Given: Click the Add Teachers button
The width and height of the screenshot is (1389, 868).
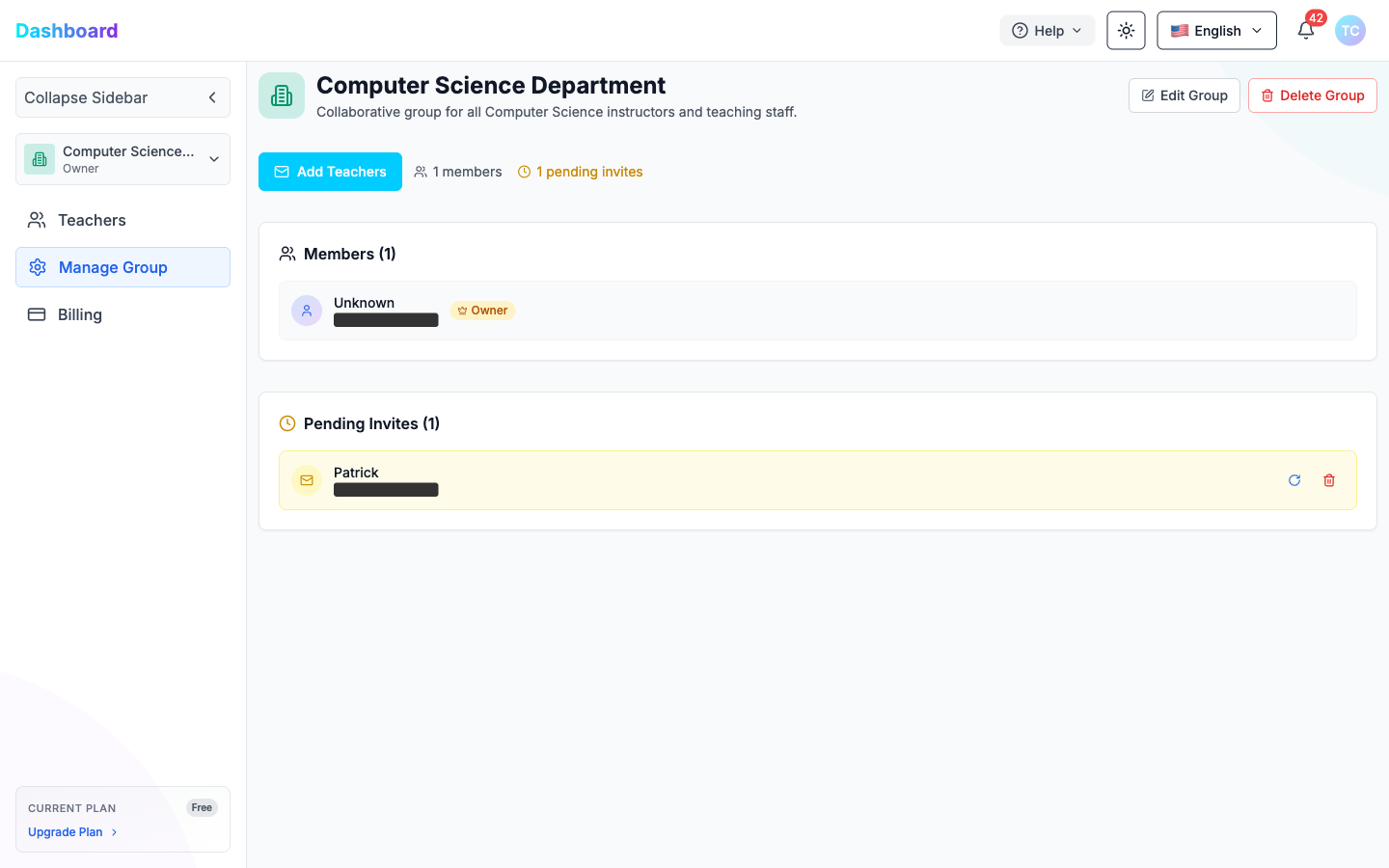Looking at the screenshot, I should click(x=330, y=171).
